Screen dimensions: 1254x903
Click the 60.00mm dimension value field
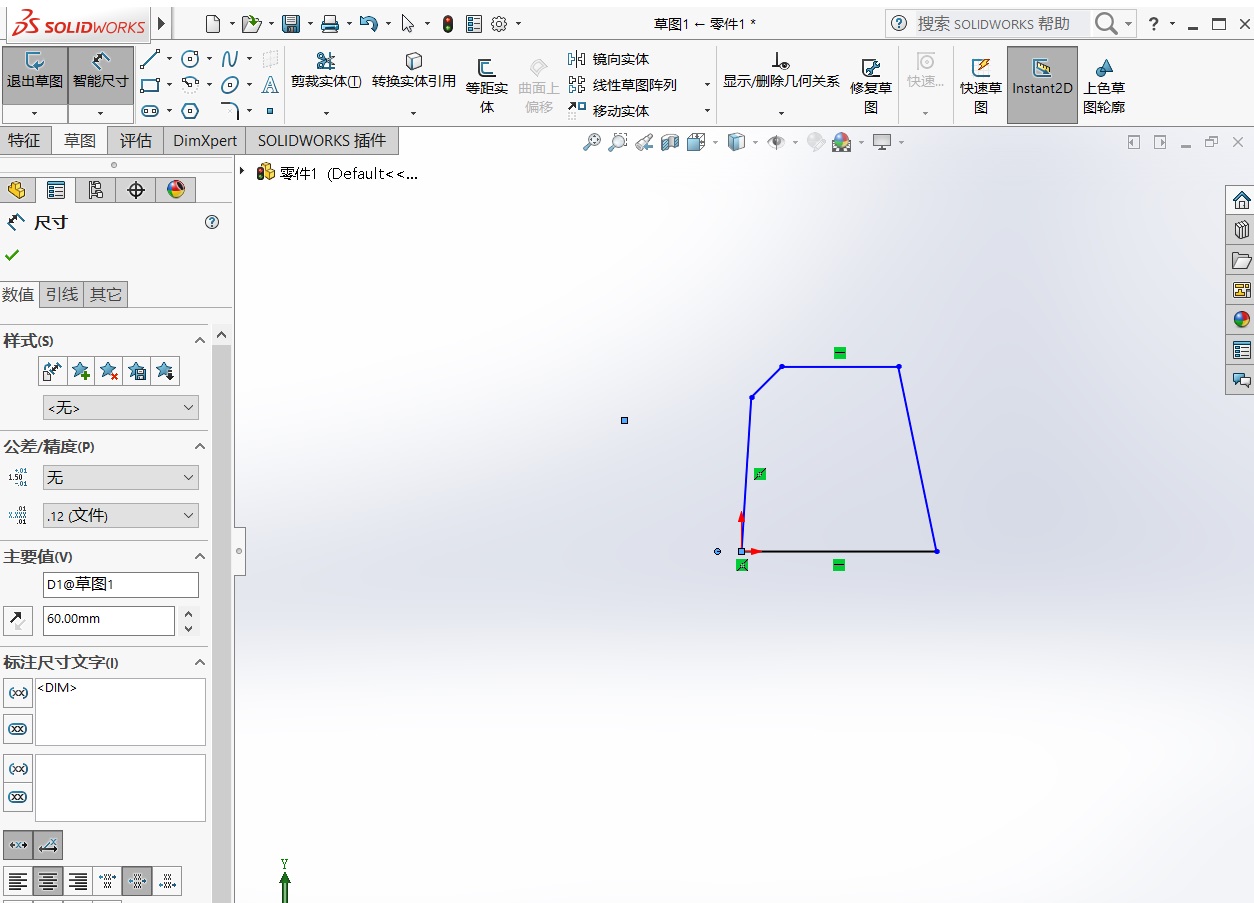(109, 620)
